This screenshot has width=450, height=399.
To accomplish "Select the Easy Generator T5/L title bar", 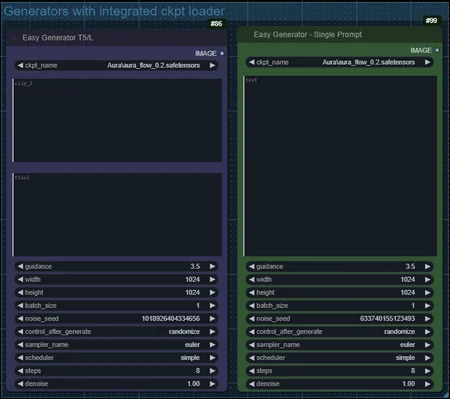I will pyautogui.click(x=117, y=38).
